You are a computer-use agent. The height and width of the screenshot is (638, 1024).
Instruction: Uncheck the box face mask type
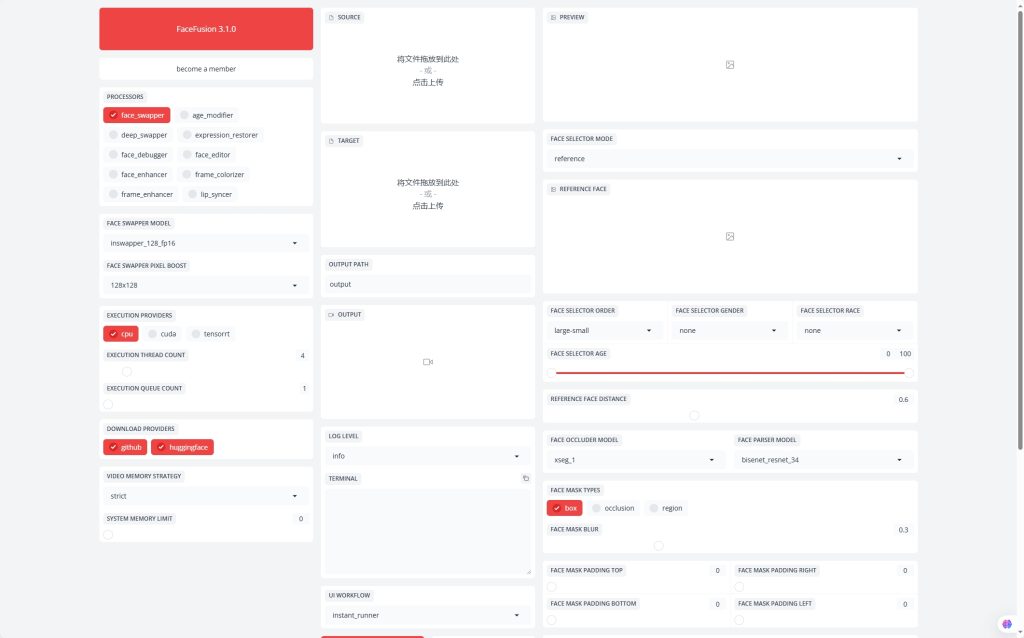click(564, 508)
